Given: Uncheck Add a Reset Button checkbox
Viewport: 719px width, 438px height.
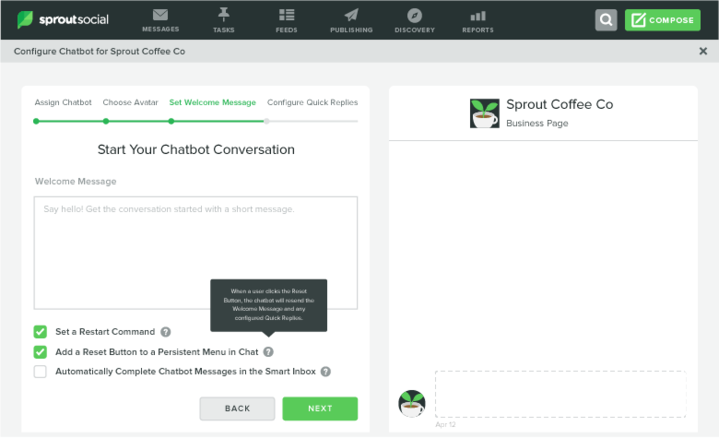Looking at the screenshot, I should [40, 352].
